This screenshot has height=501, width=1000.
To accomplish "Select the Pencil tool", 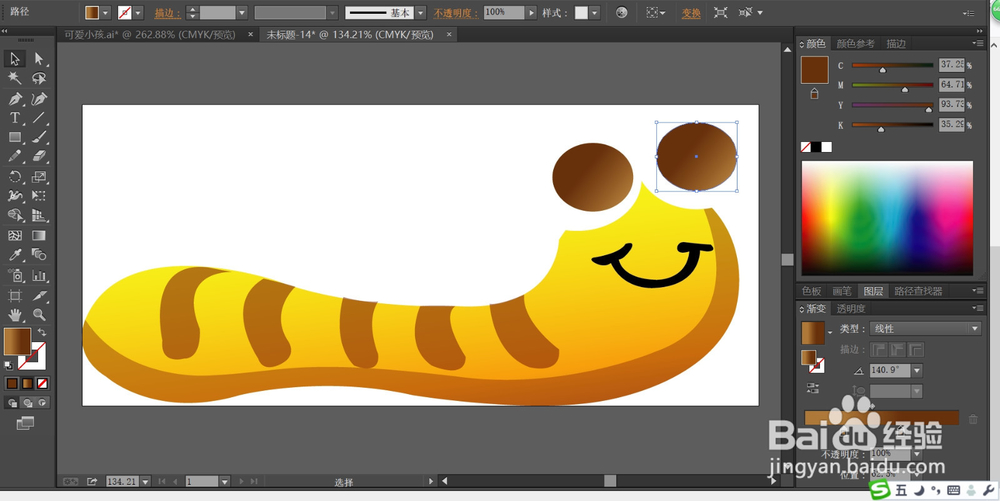I will tap(15, 156).
